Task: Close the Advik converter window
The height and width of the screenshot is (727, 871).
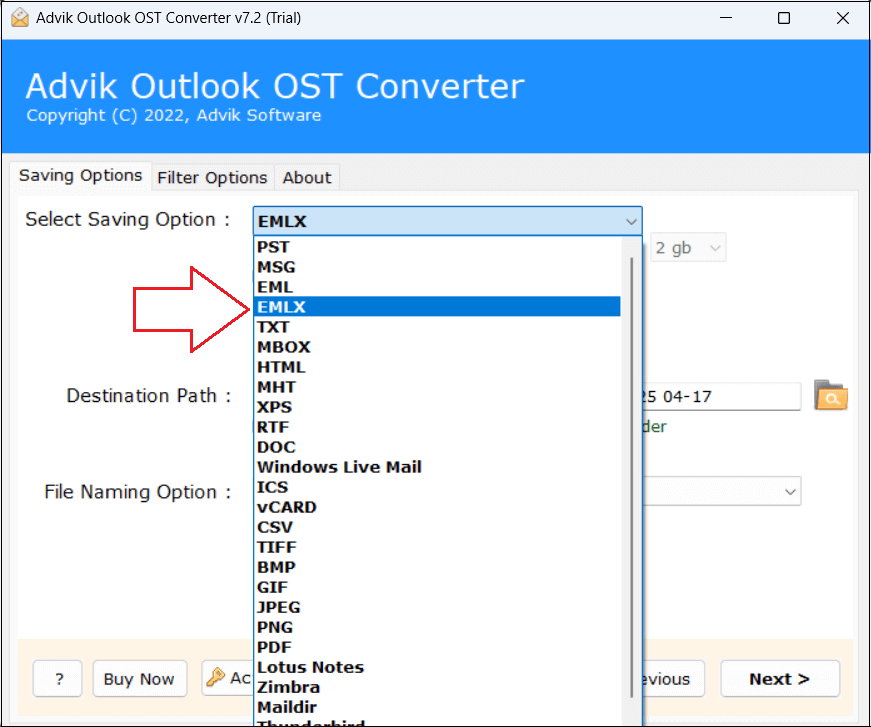Action: [x=843, y=18]
